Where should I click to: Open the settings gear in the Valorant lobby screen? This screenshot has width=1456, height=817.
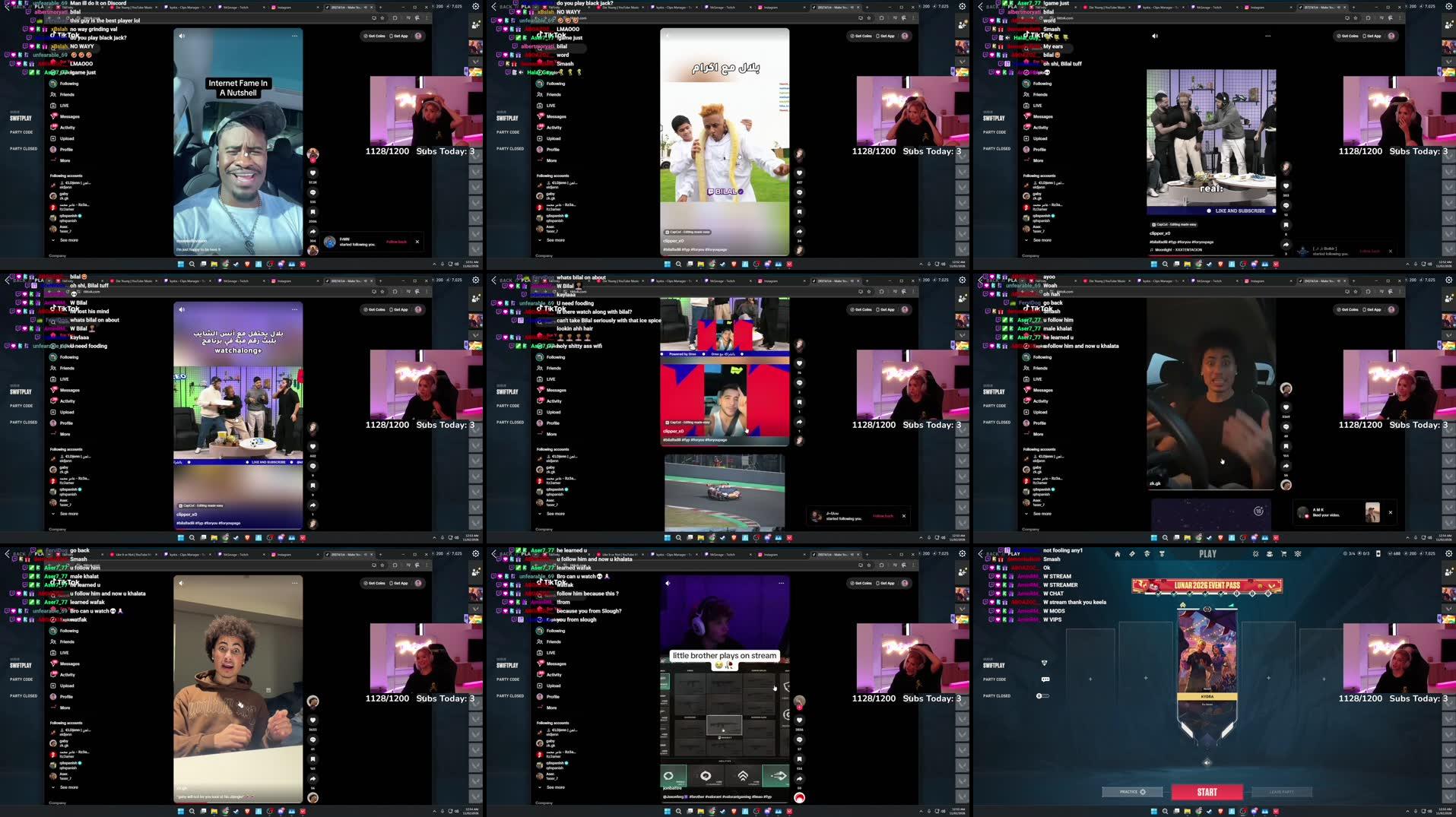click(x=1448, y=554)
